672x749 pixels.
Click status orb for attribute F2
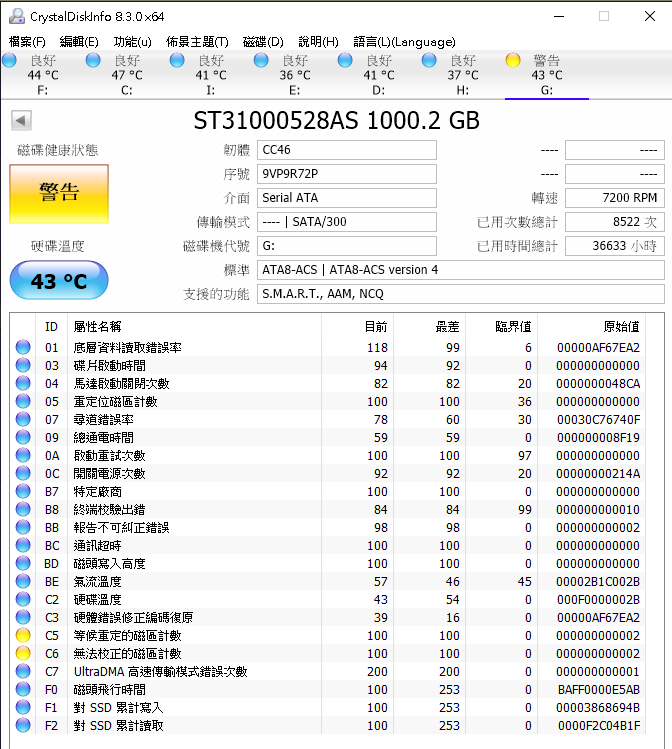click(23, 726)
